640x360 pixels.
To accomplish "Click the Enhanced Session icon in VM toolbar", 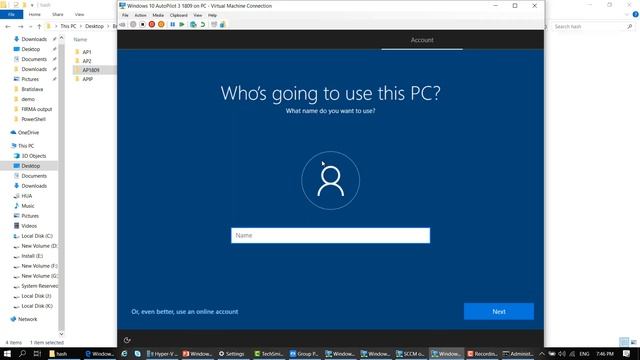I will point(214,24).
